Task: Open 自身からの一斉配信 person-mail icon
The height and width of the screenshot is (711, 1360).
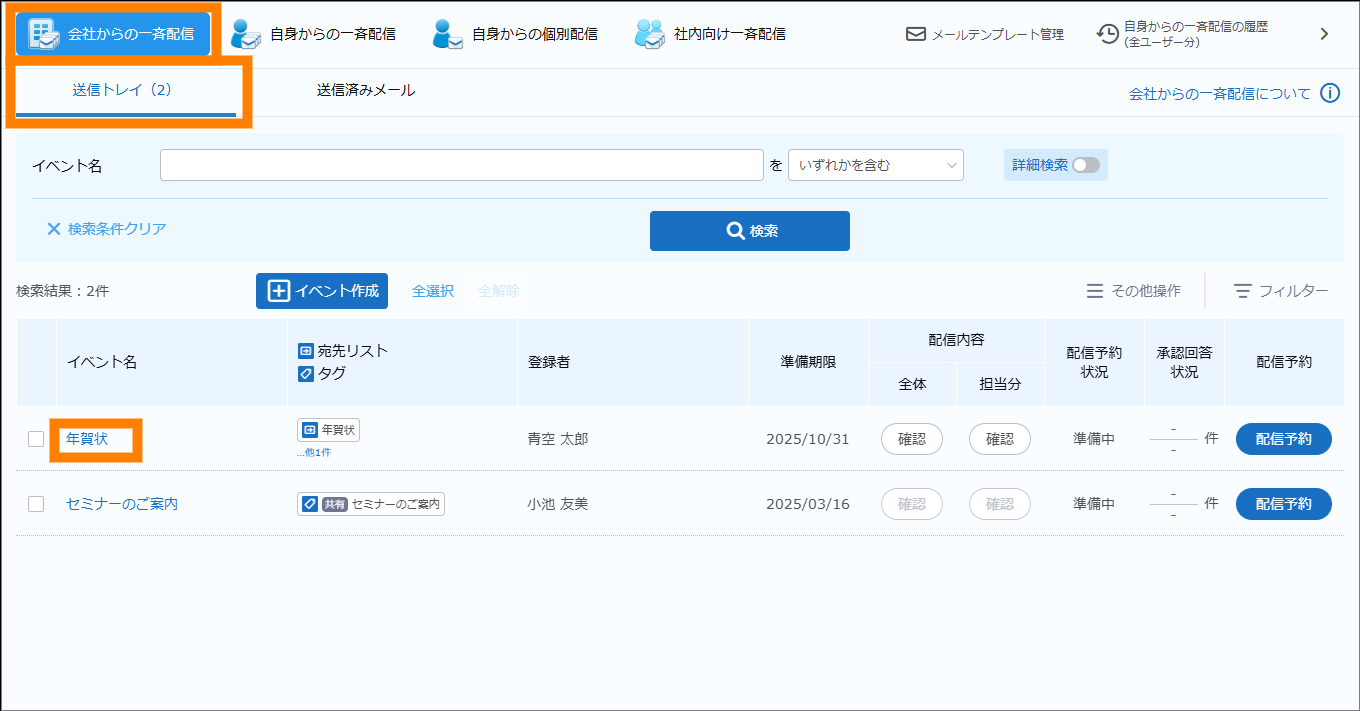Action: 246,34
